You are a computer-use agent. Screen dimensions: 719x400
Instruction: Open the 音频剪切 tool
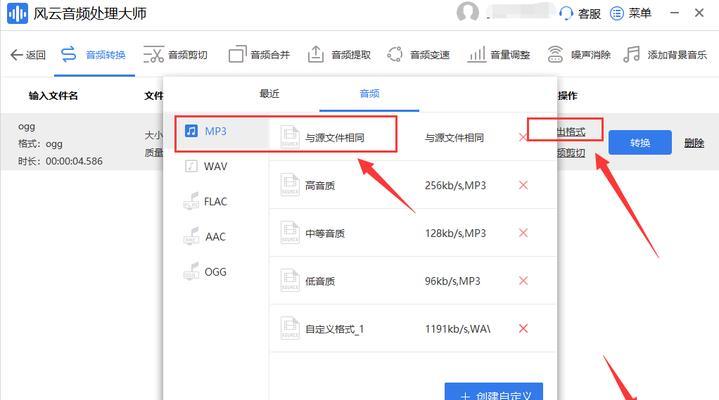click(x=176, y=55)
